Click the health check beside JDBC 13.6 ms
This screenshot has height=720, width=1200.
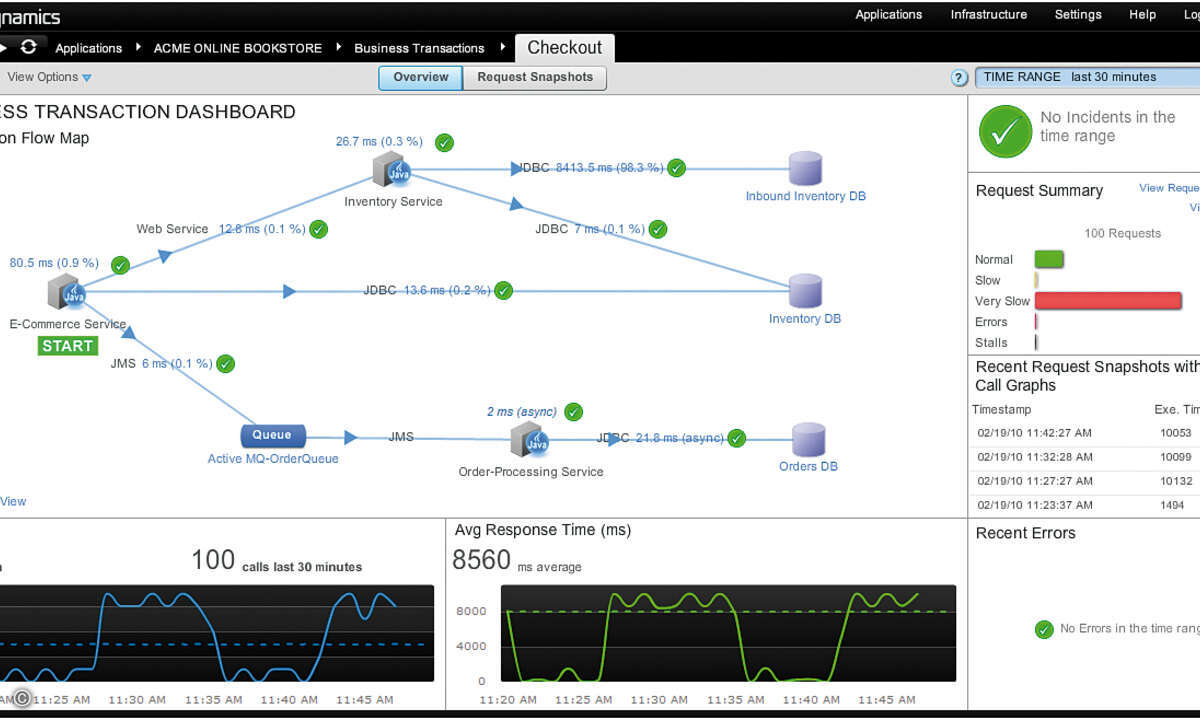[503, 291]
